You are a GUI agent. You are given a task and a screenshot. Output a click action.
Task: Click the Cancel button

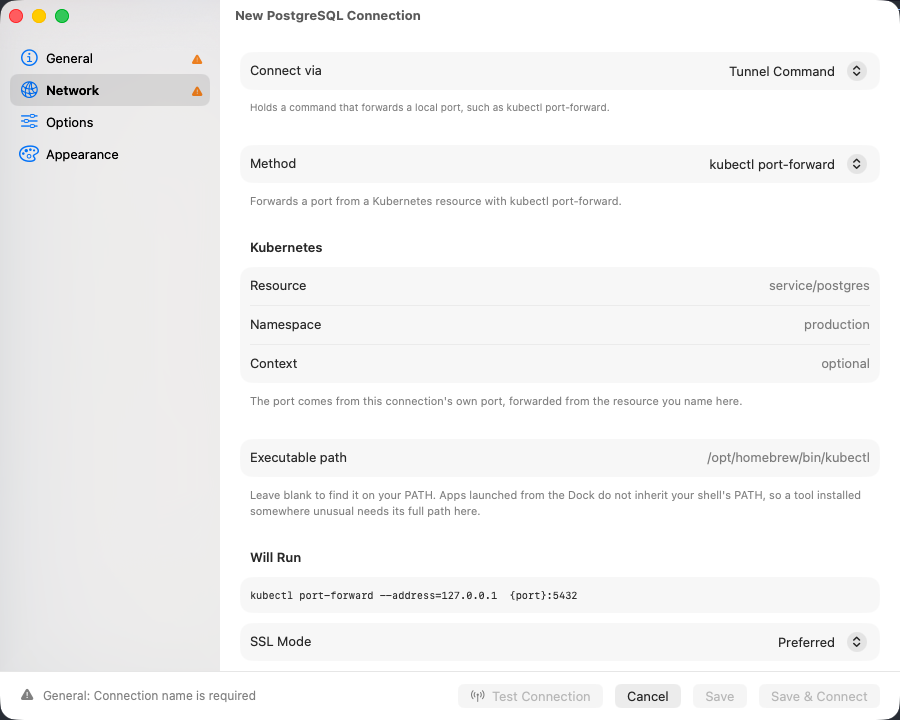point(647,696)
